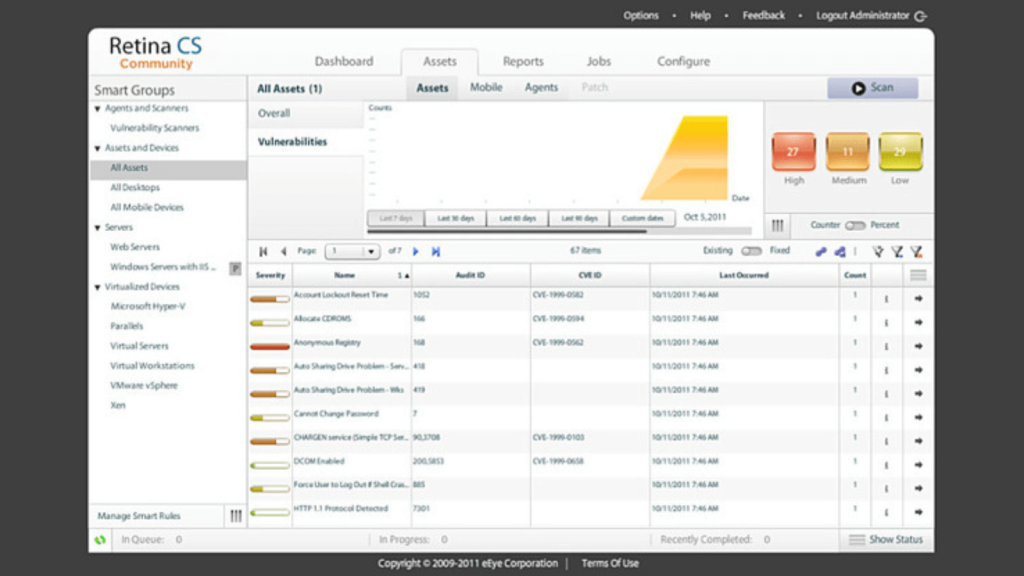This screenshot has height=576, width=1024.
Task: Jump to the last results page
Action: [436, 251]
